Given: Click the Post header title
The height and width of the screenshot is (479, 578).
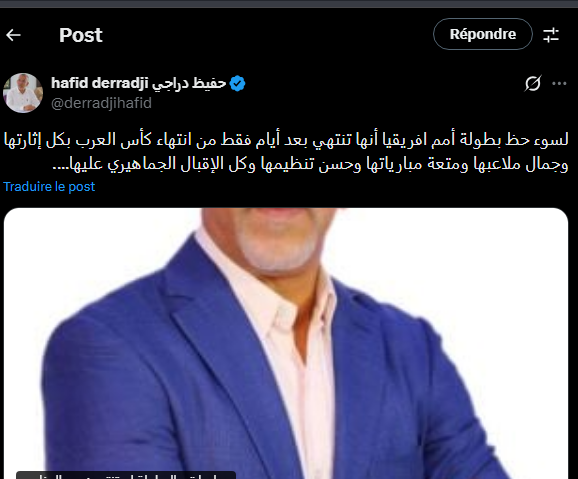Looking at the screenshot, I should pos(81,35).
